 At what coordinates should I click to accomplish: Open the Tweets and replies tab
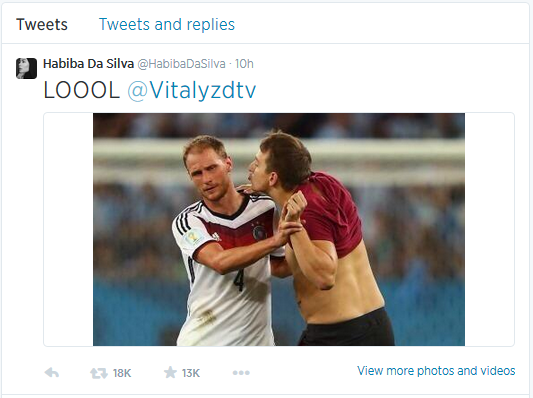pyautogui.click(x=167, y=24)
